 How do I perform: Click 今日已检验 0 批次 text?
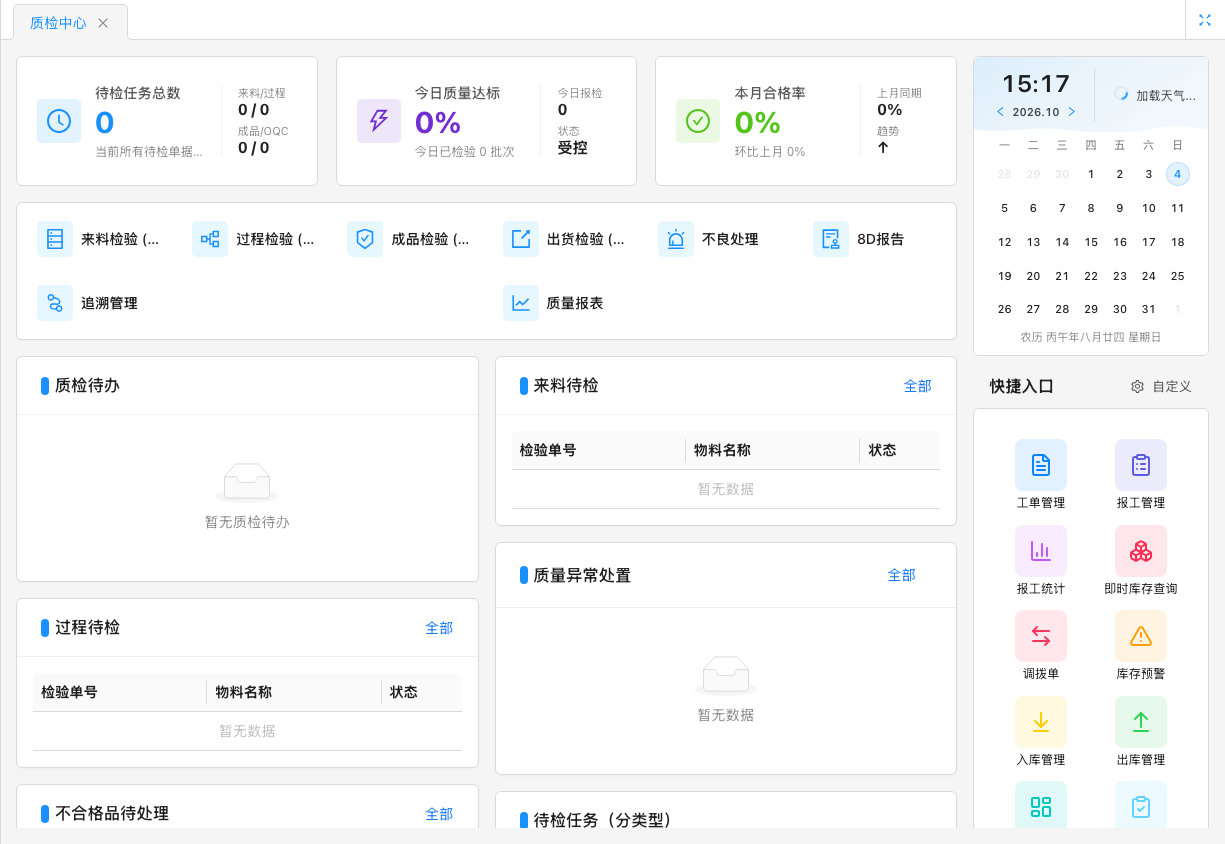(x=465, y=152)
